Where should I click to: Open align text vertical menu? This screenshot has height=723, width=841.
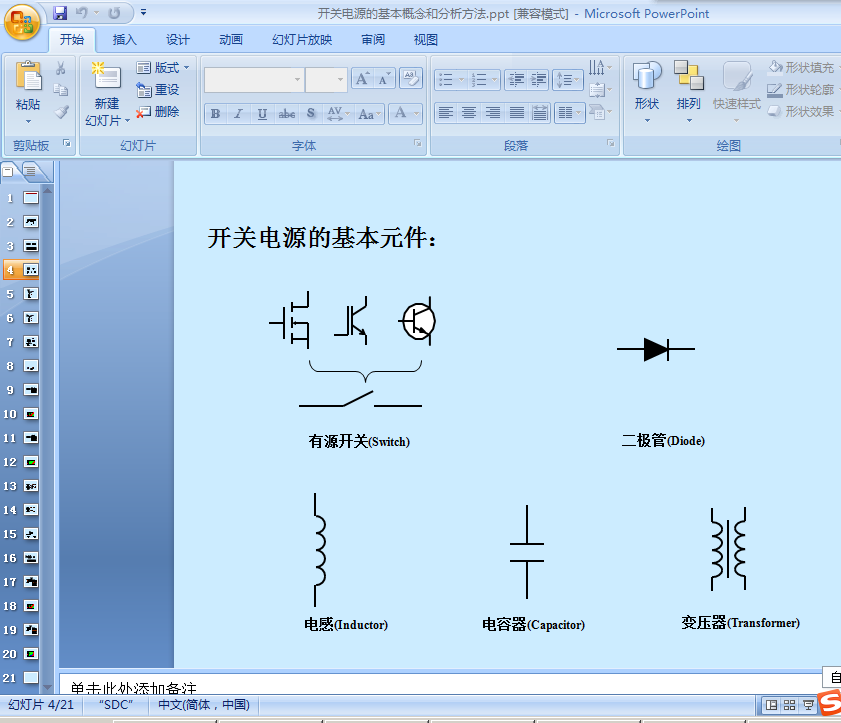[x=600, y=90]
